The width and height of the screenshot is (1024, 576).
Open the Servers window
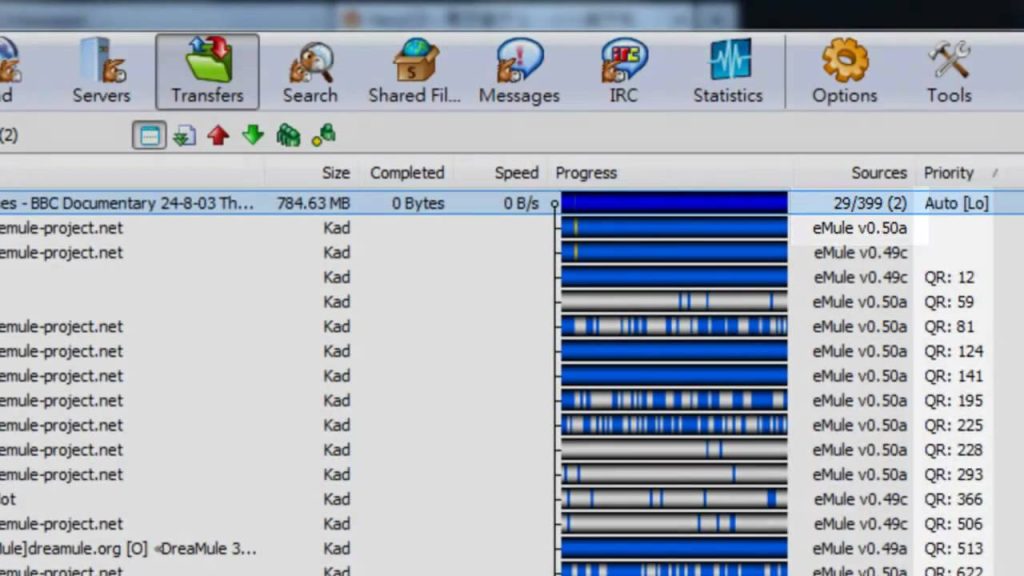101,72
